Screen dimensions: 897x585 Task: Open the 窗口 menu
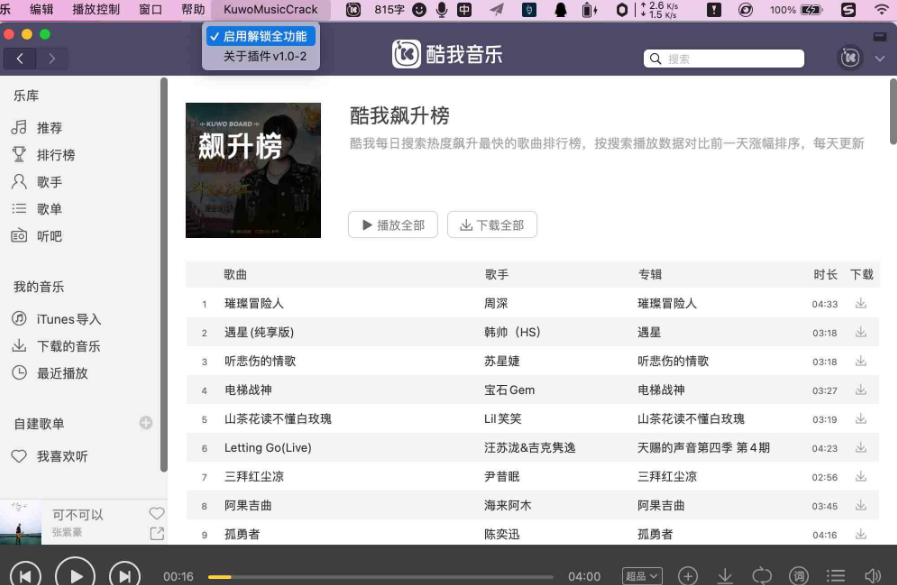click(150, 10)
